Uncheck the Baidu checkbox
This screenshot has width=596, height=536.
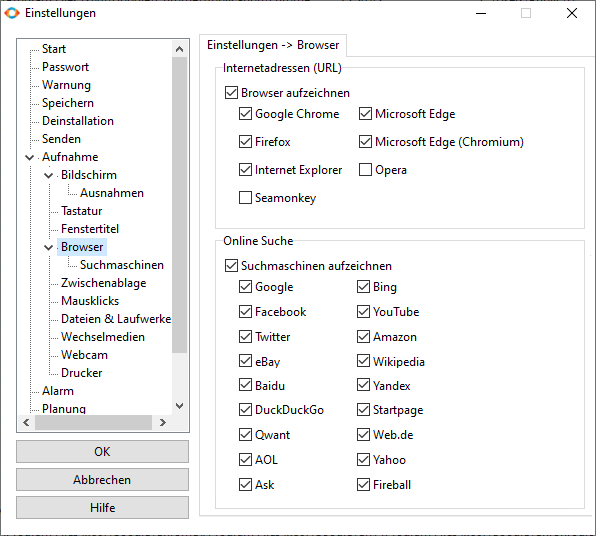(245, 385)
